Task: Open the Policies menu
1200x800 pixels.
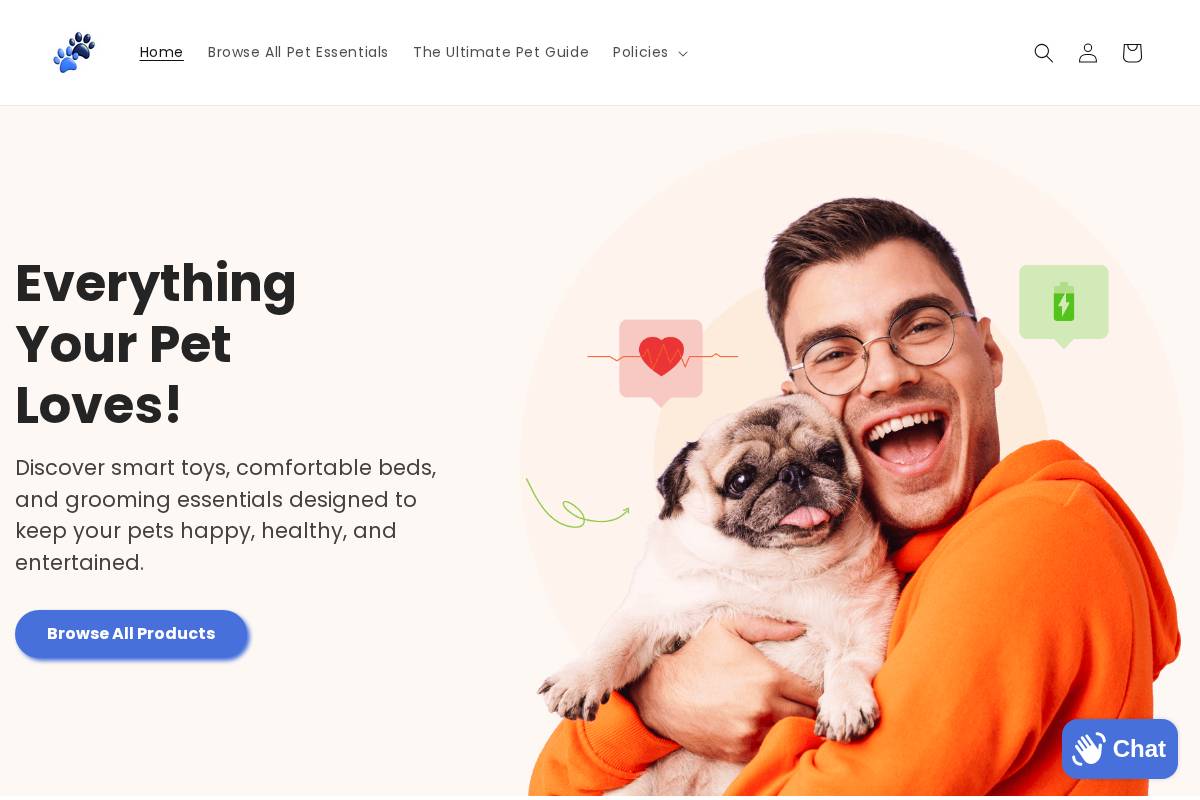Action: (x=650, y=52)
